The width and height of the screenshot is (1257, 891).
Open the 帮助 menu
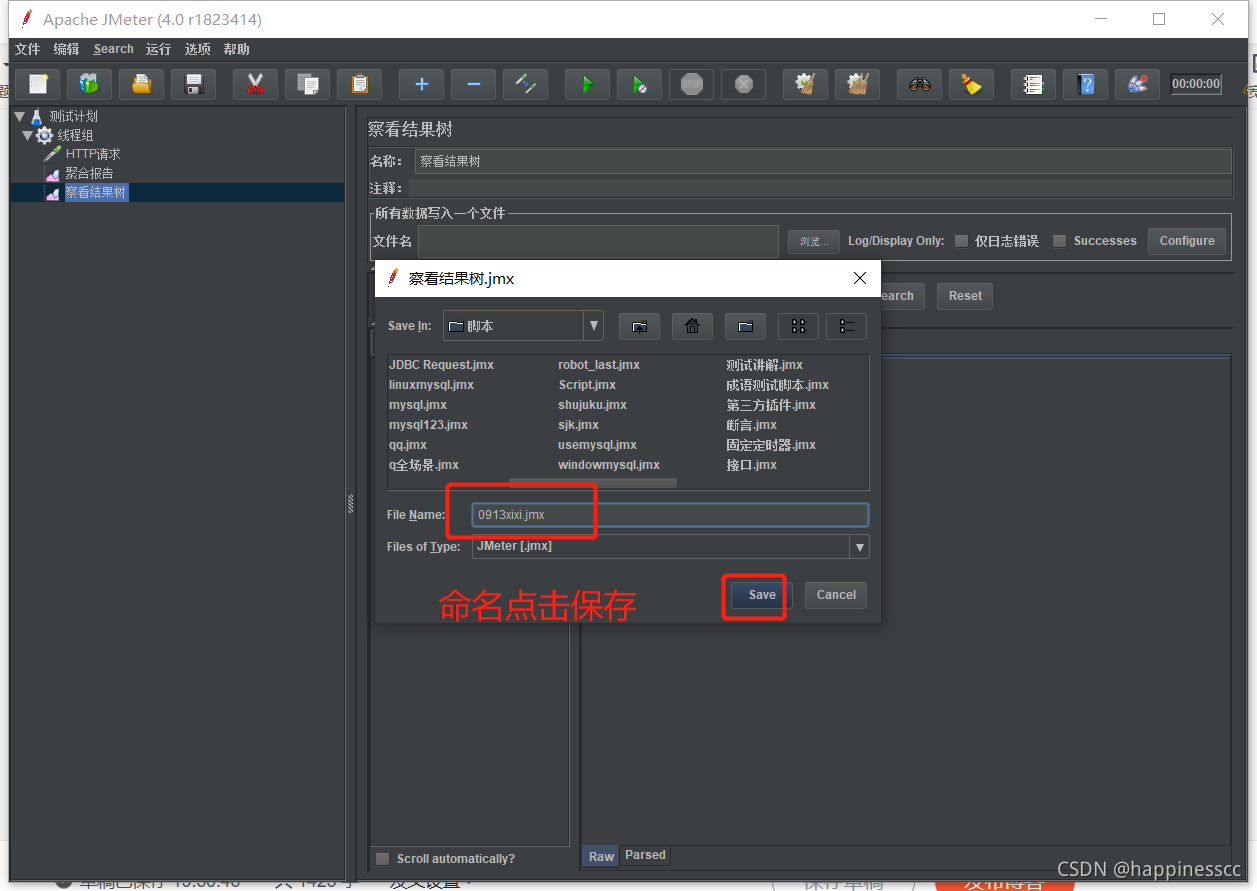point(236,49)
